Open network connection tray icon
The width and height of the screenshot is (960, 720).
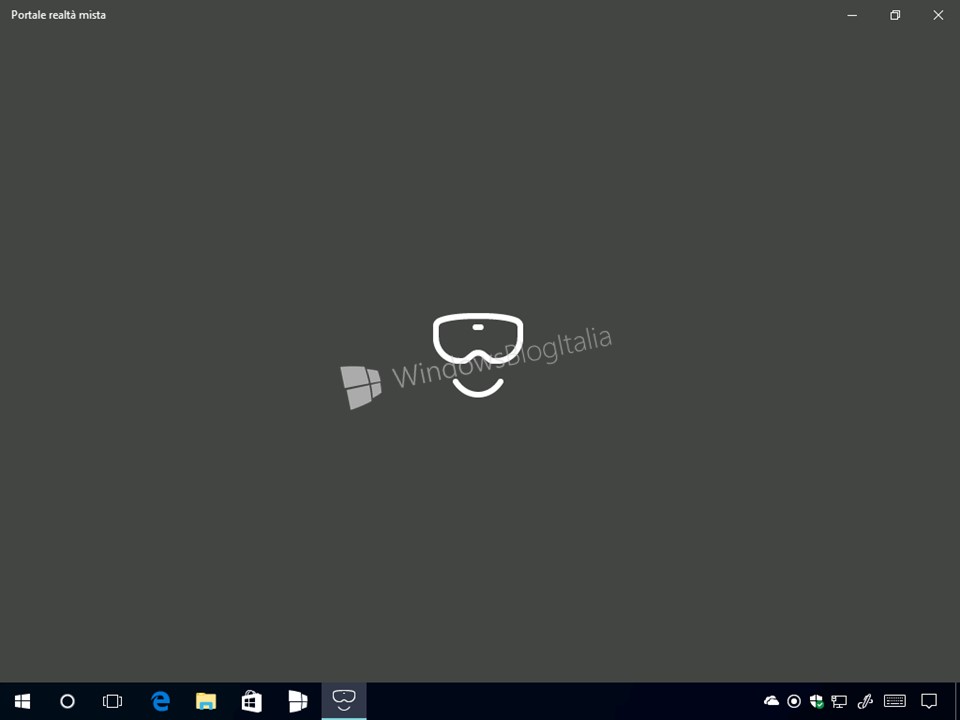pos(839,701)
